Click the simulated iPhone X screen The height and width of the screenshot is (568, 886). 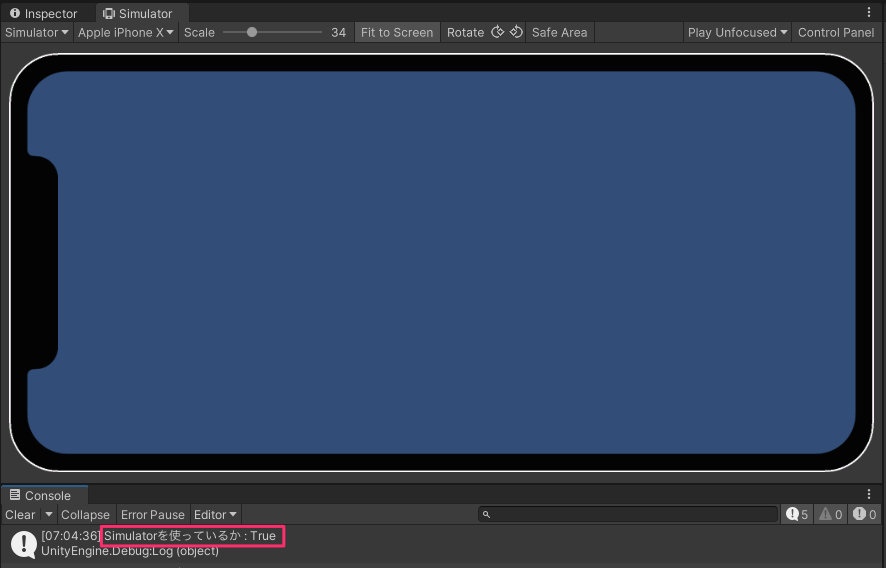441,262
